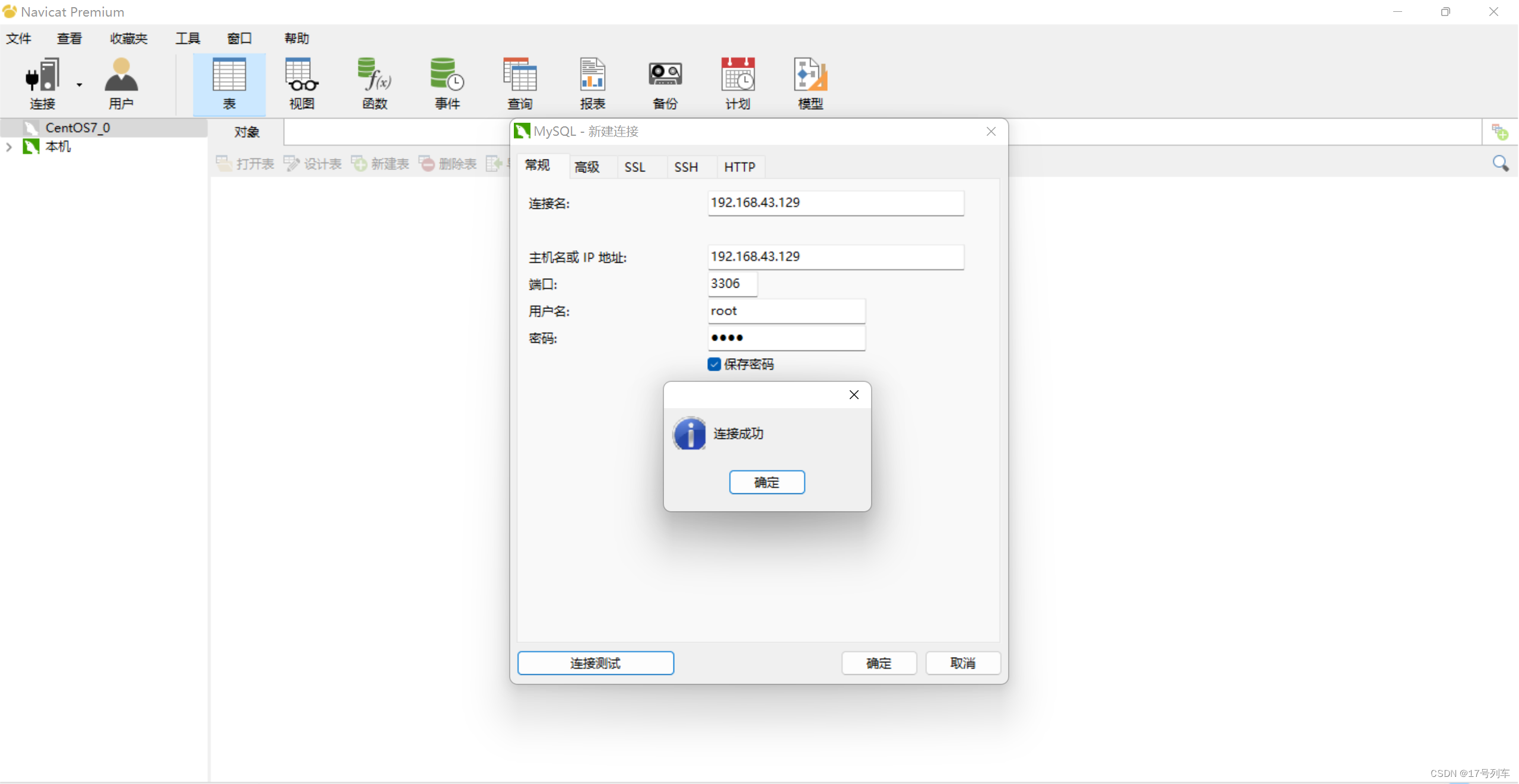Screen dimensions: 1519x784
Task: Open the 连接 button dropdown arrow
Action: point(79,85)
